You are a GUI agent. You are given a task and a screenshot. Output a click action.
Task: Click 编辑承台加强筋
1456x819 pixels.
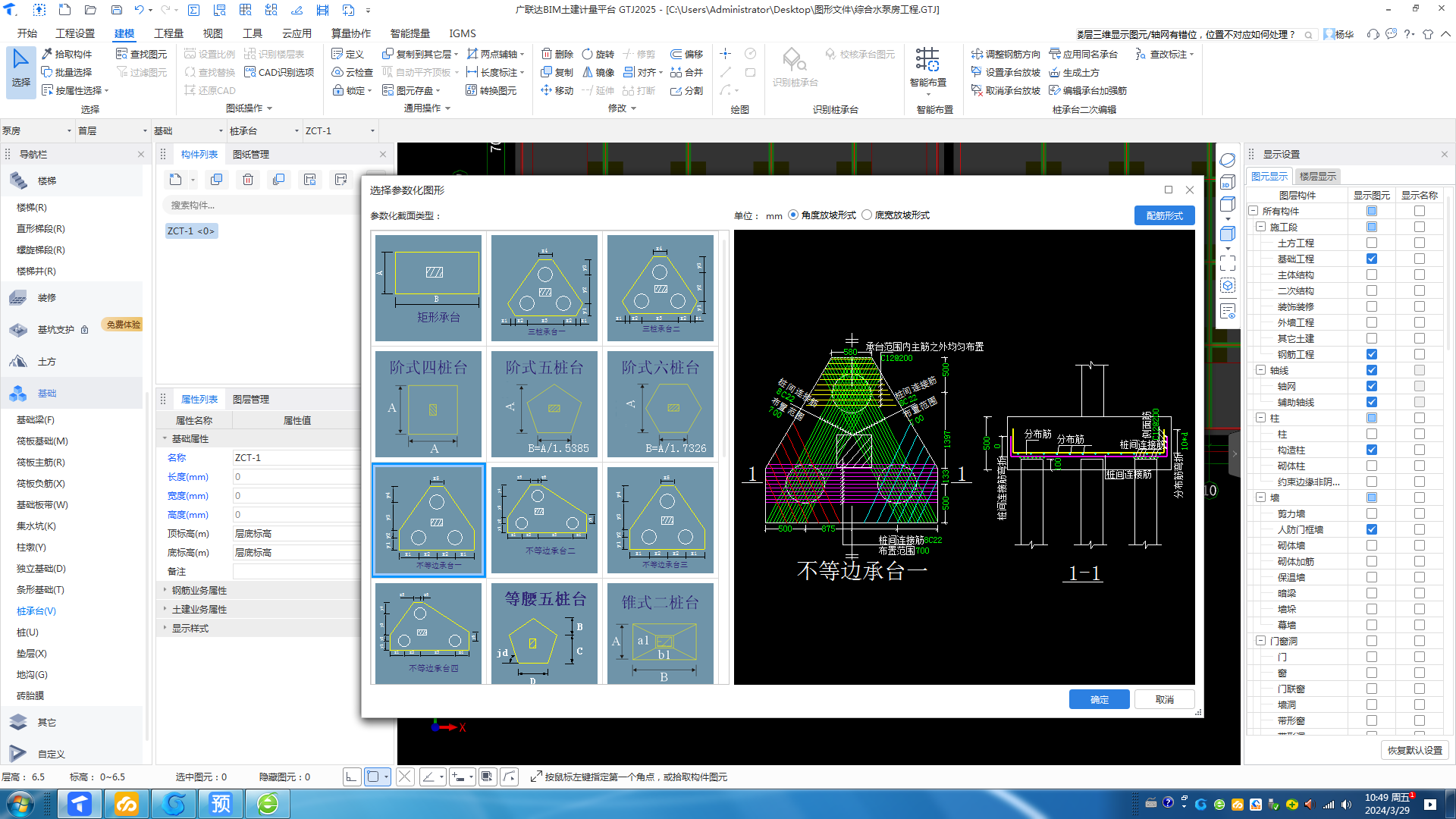click(x=1087, y=90)
